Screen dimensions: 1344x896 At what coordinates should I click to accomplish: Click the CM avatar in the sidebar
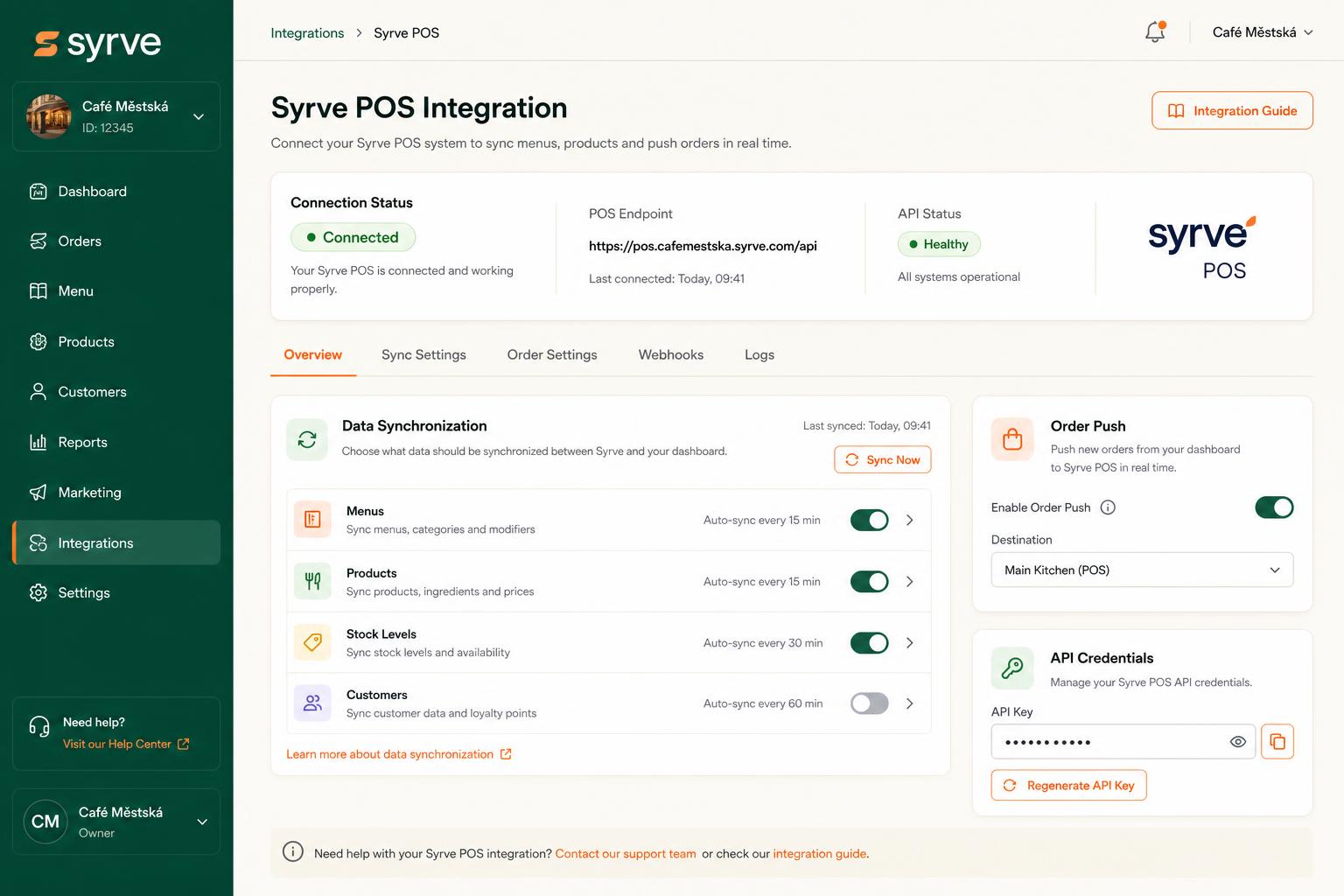pos(45,822)
